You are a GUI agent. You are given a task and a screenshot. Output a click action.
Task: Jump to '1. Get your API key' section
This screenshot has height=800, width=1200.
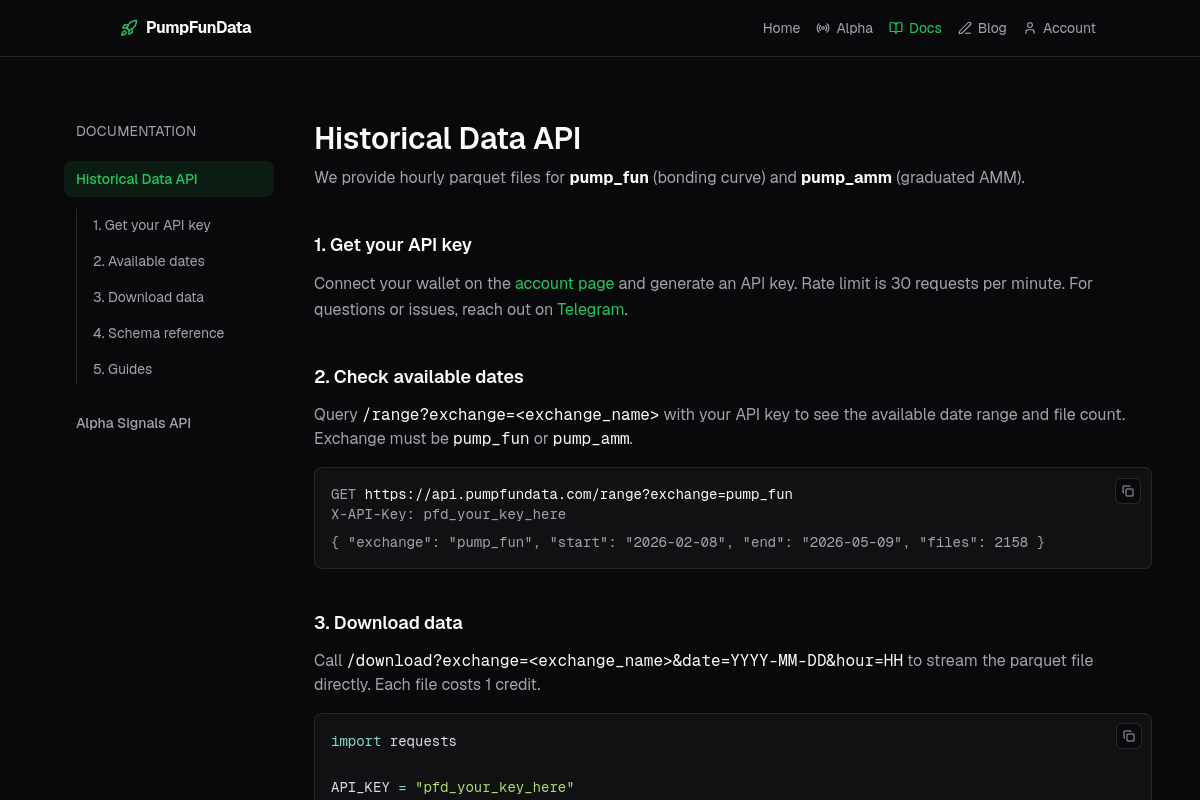click(152, 225)
